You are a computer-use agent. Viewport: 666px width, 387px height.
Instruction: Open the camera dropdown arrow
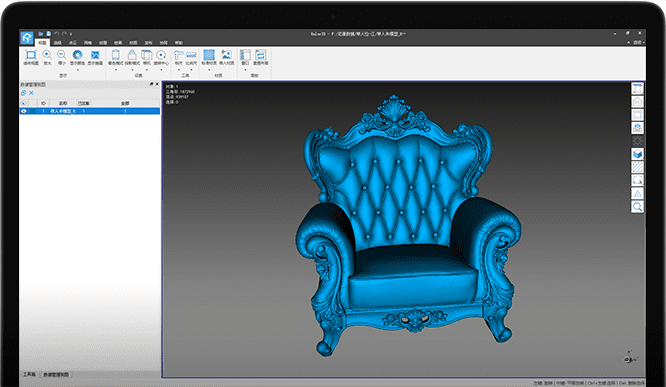147,69
